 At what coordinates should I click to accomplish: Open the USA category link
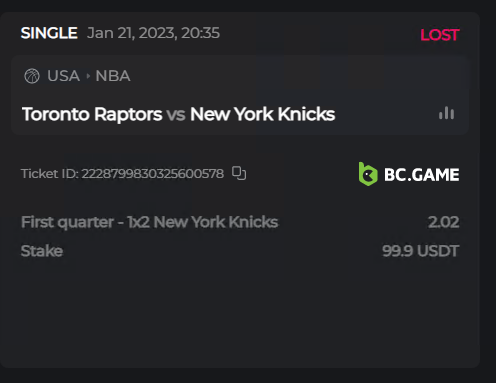click(63, 76)
